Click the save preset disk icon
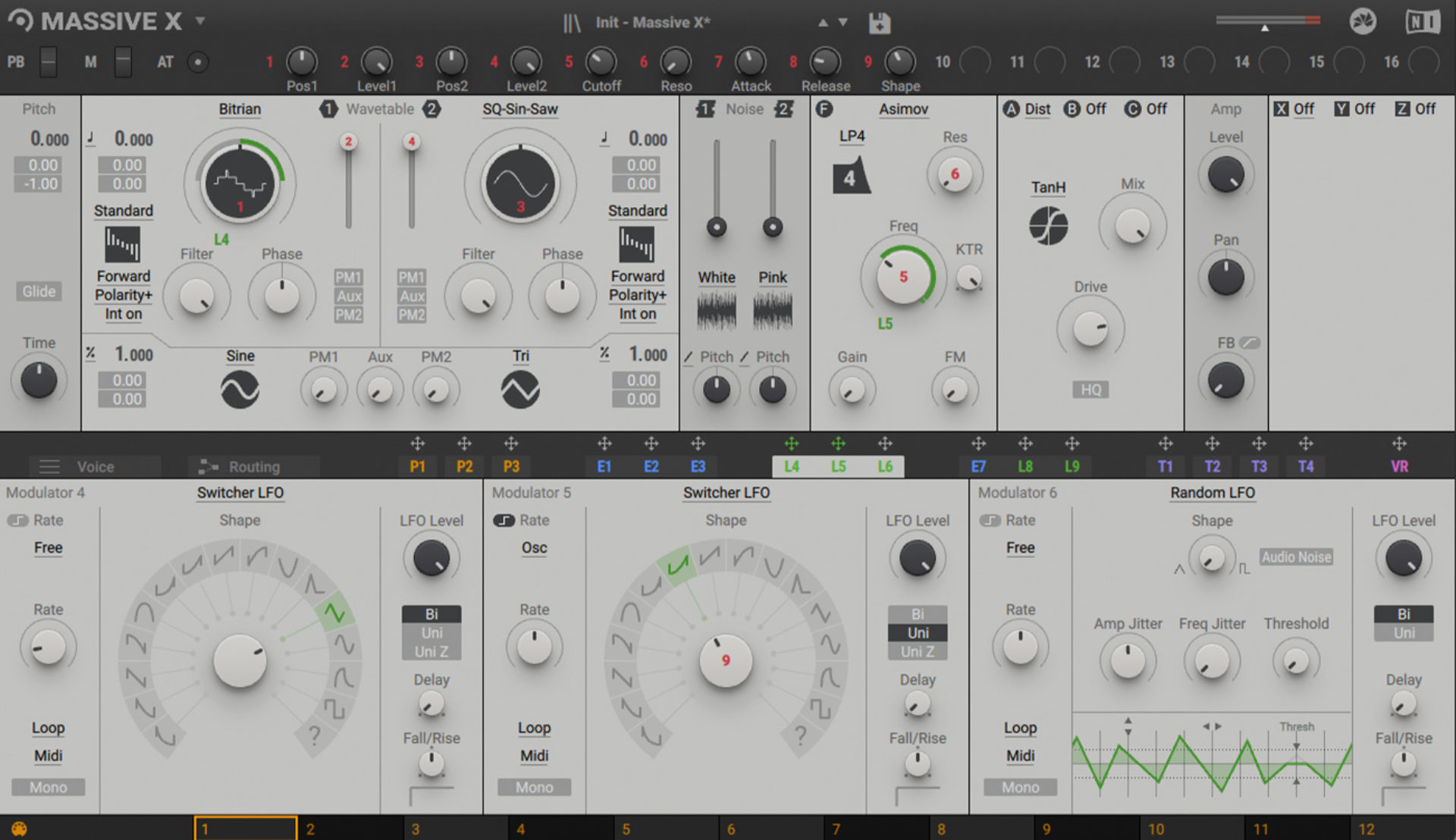 point(879,22)
